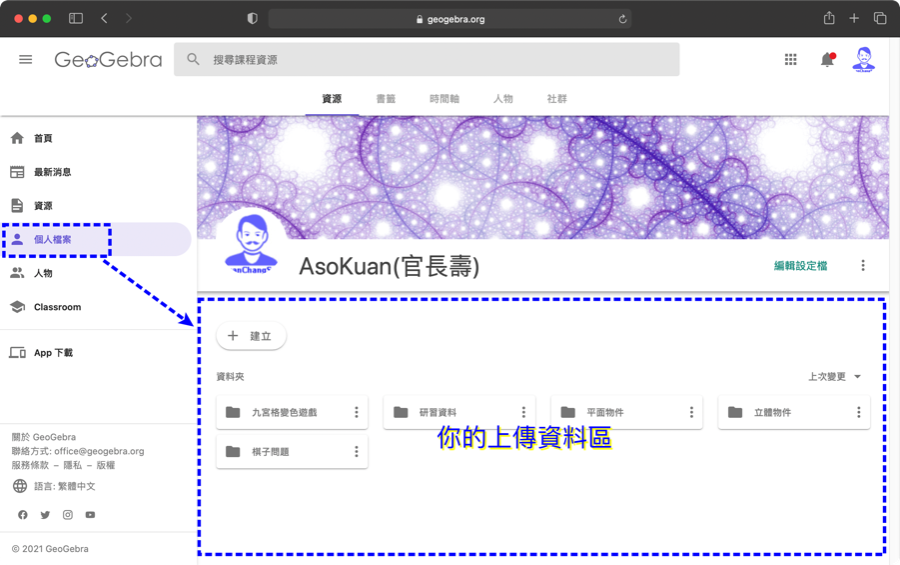Open 人物 in the sidebar
The image size is (900, 565).
click(96, 273)
